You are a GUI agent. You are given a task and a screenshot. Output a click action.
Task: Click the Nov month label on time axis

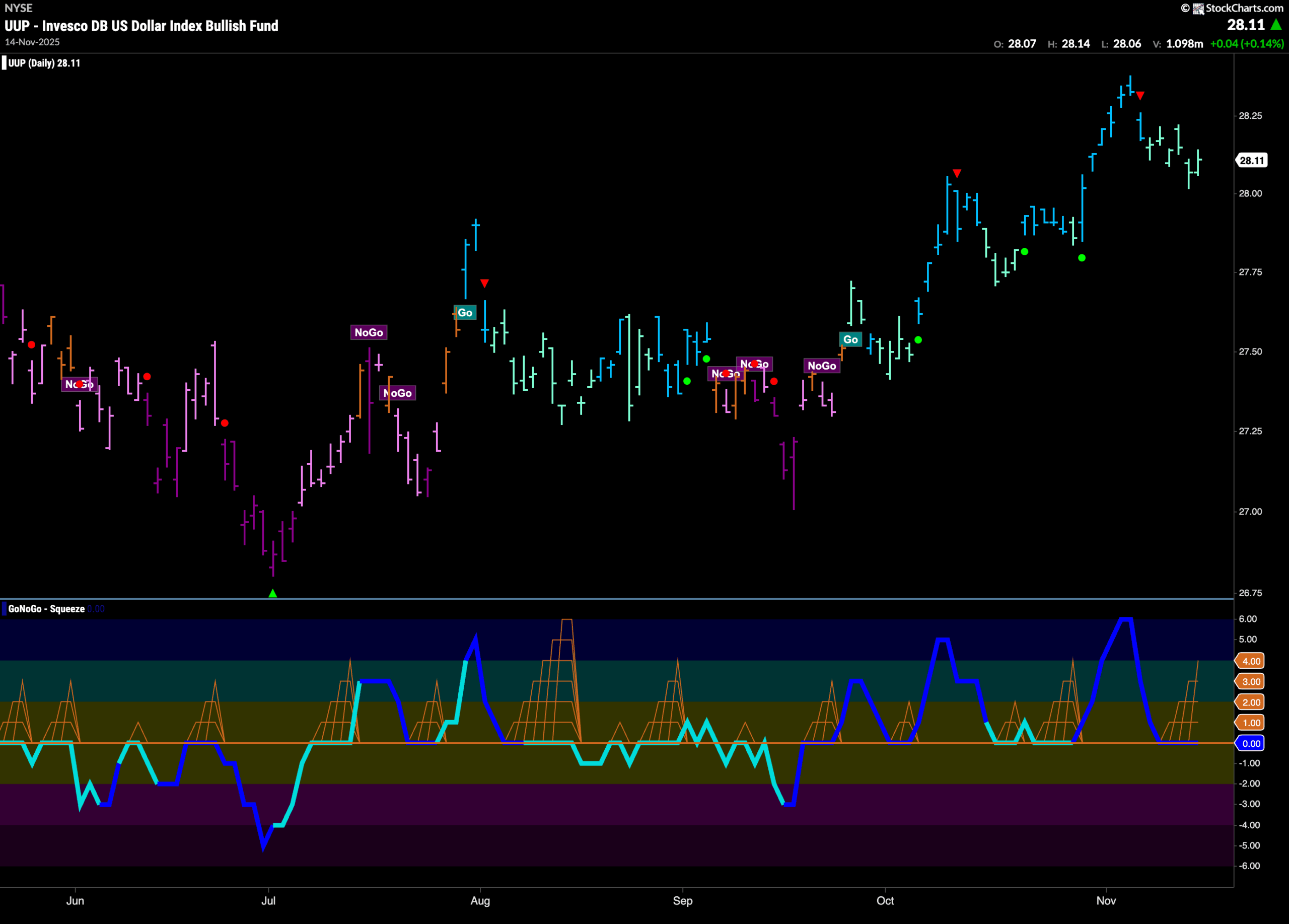1106,901
